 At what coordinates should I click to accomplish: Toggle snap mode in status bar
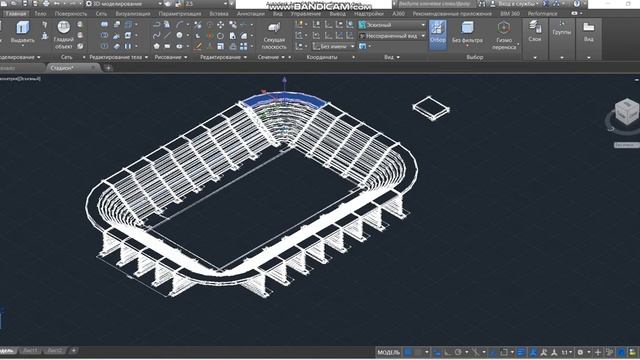point(418,352)
